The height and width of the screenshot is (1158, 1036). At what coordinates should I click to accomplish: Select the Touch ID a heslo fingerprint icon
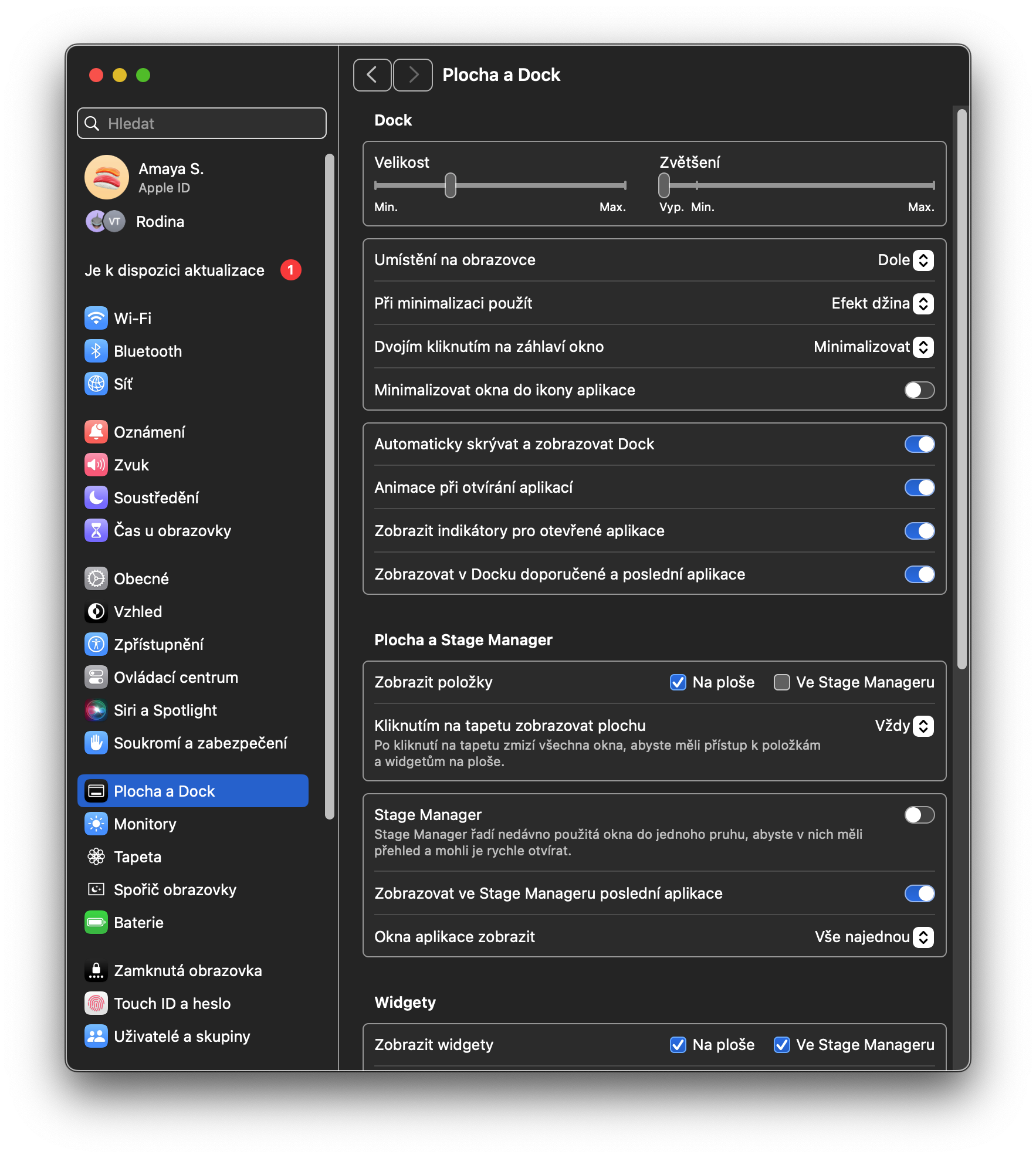96,1004
